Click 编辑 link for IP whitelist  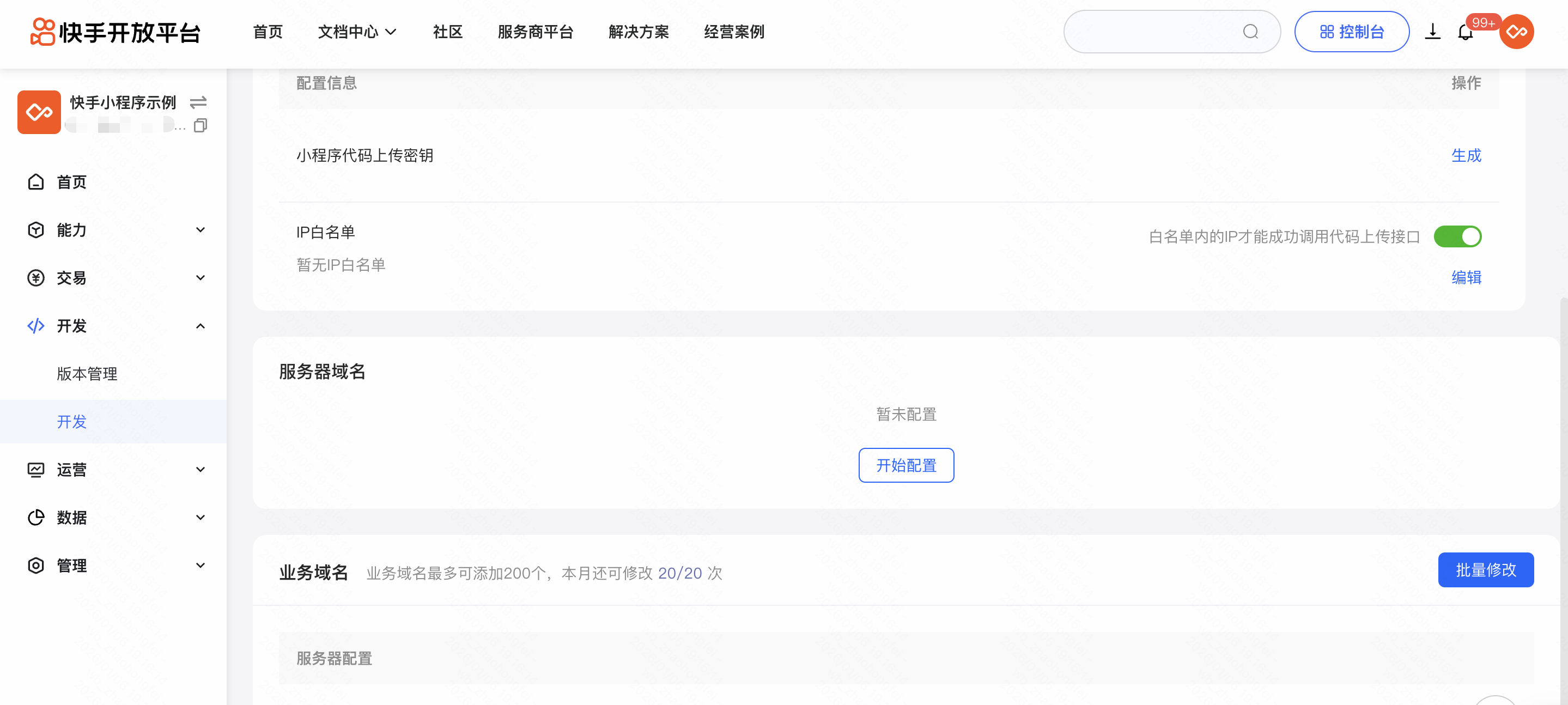point(1466,278)
